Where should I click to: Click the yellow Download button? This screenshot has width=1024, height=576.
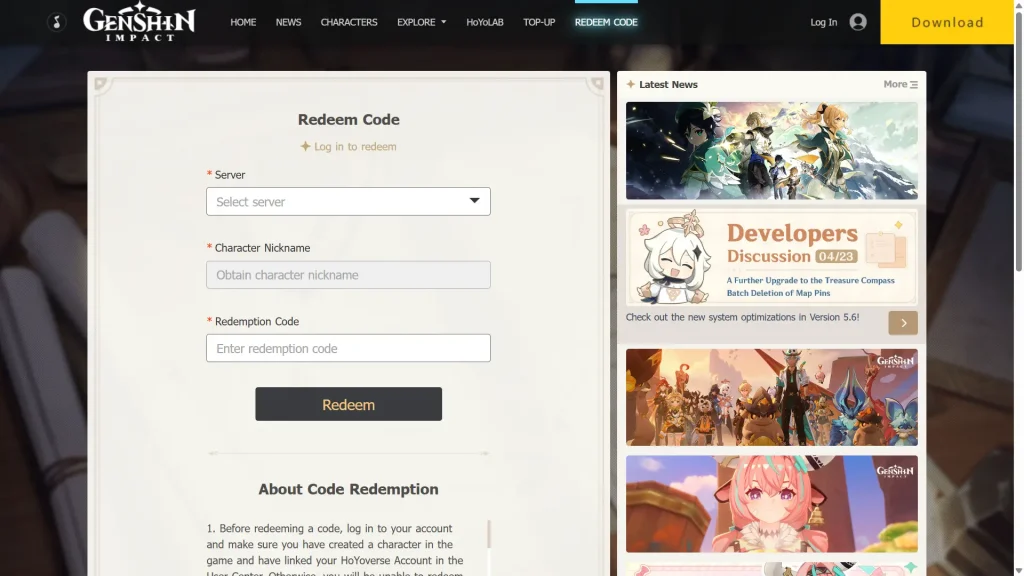coord(947,22)
